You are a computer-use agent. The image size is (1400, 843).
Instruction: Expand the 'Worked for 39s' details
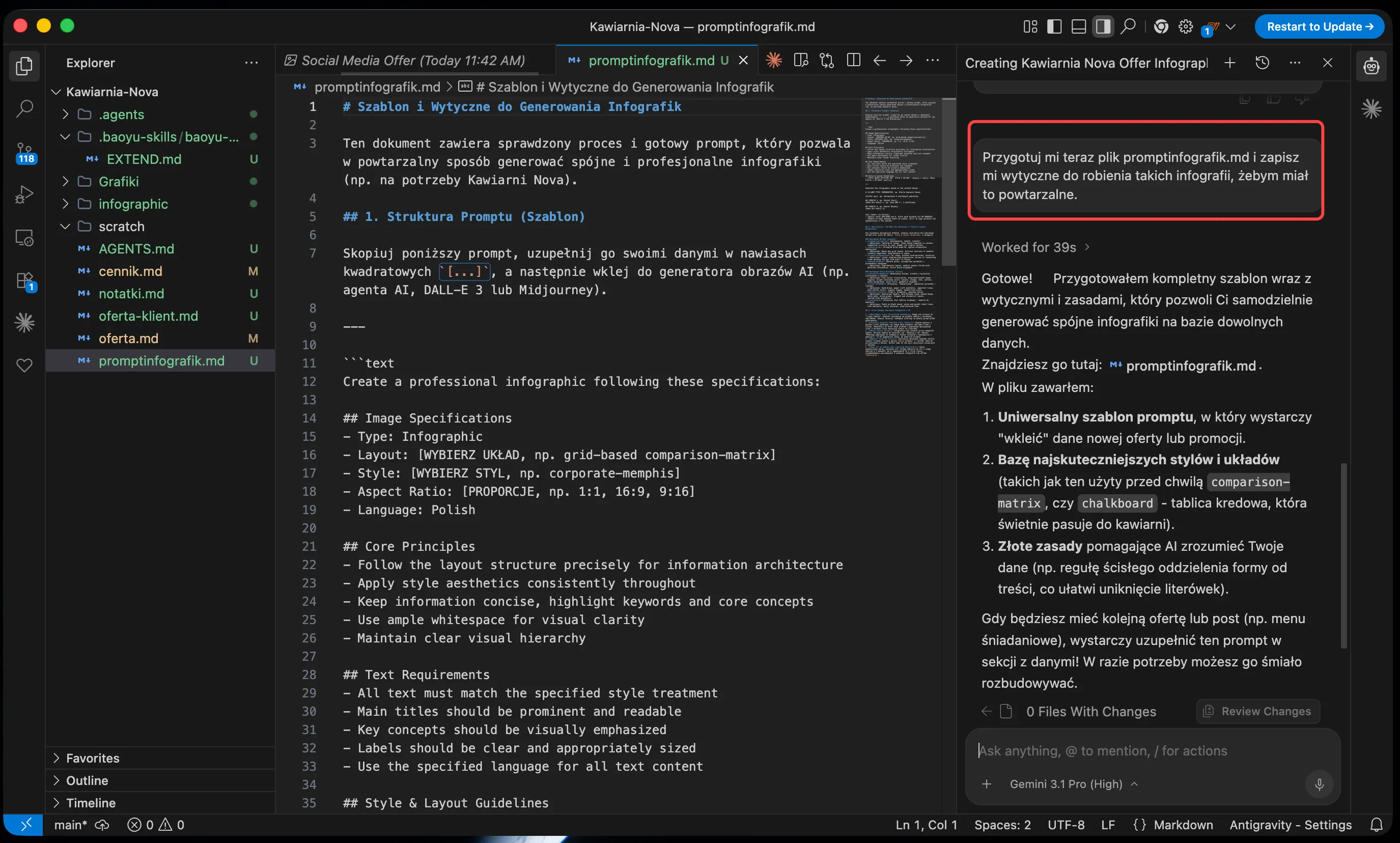pyautogui.click(x=1035, y=247)
